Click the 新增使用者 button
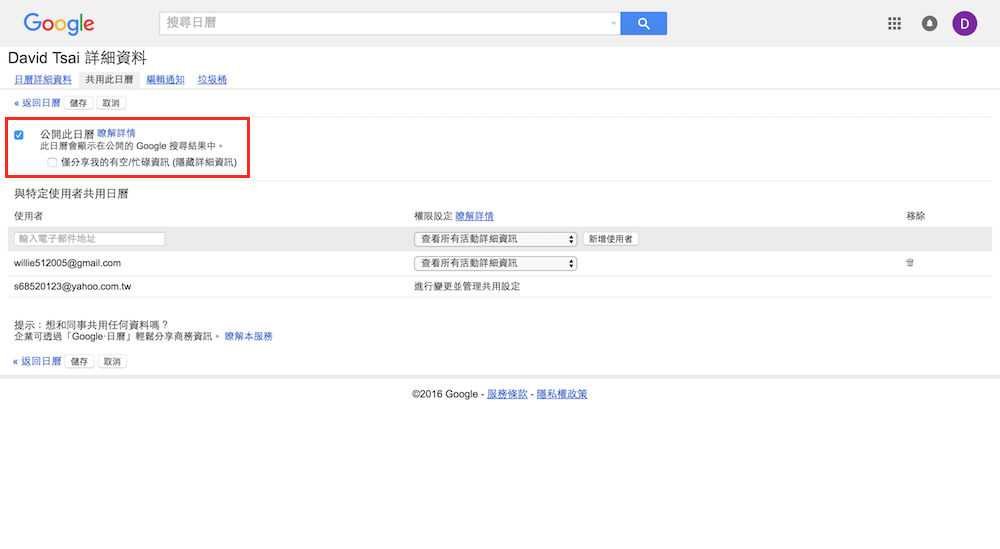This screenshot has width=1000, height=549. (610, 238)
